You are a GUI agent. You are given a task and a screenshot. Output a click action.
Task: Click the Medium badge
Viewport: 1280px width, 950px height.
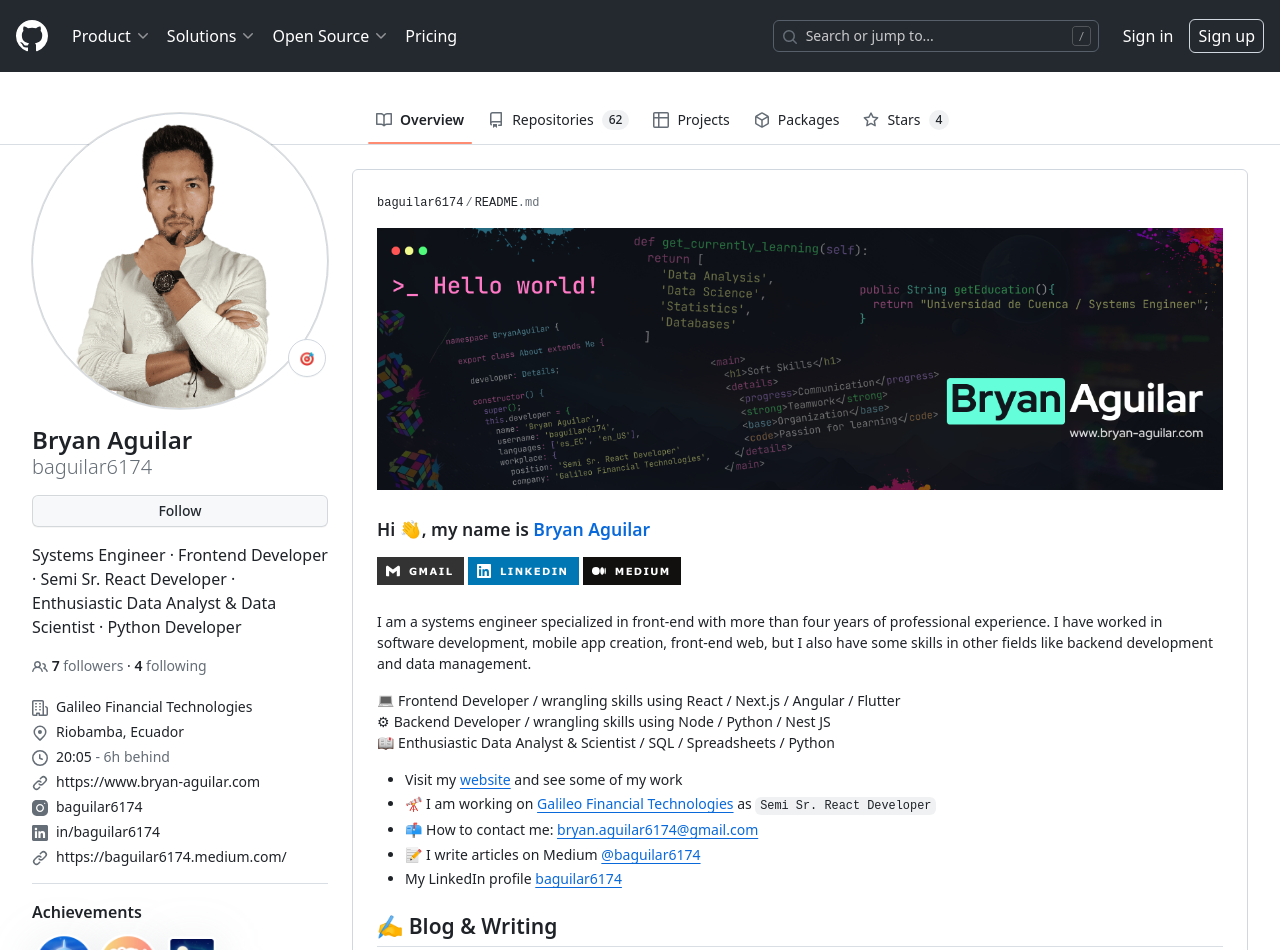632,571
